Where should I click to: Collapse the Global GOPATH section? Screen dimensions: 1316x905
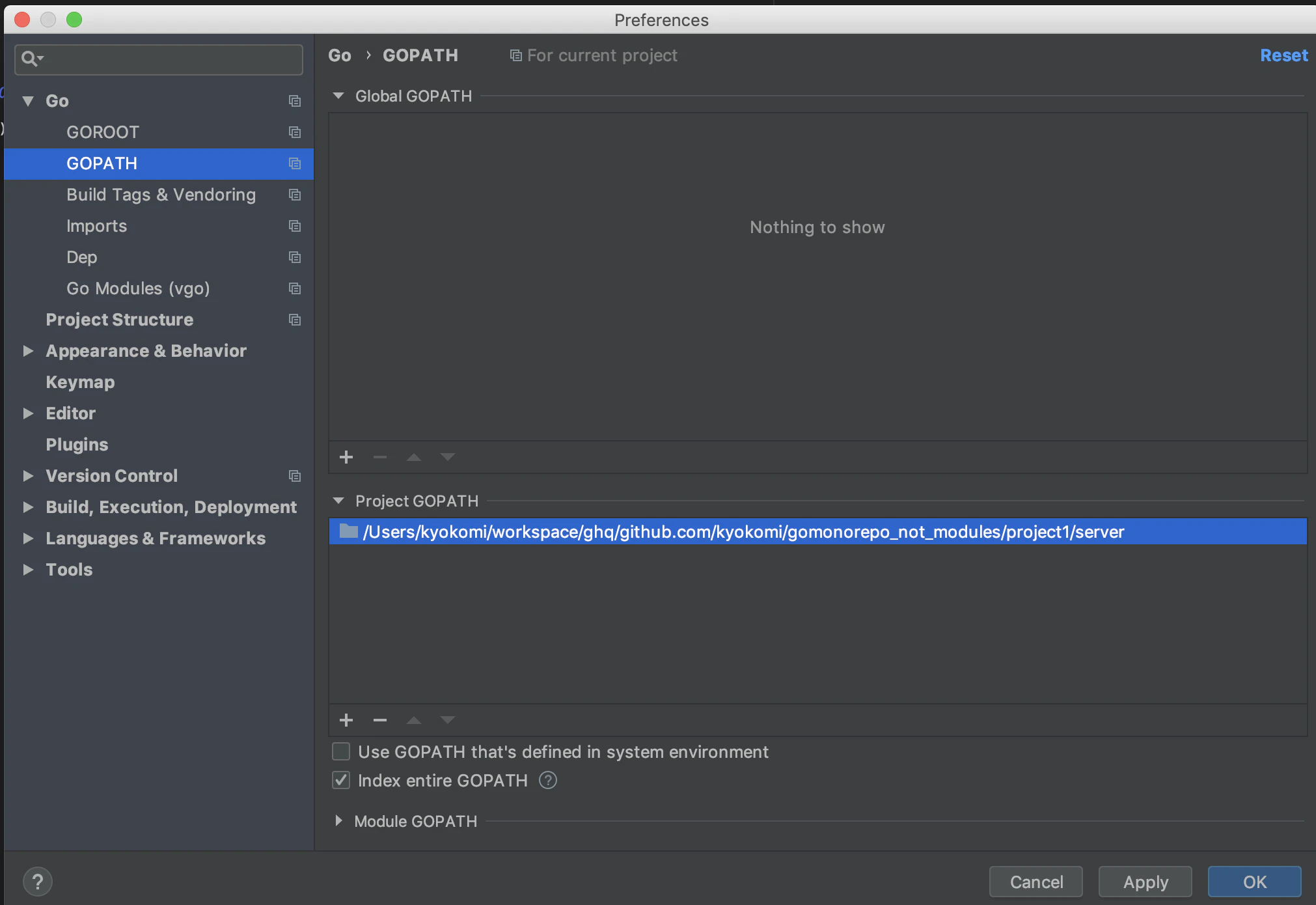(338, 96)
